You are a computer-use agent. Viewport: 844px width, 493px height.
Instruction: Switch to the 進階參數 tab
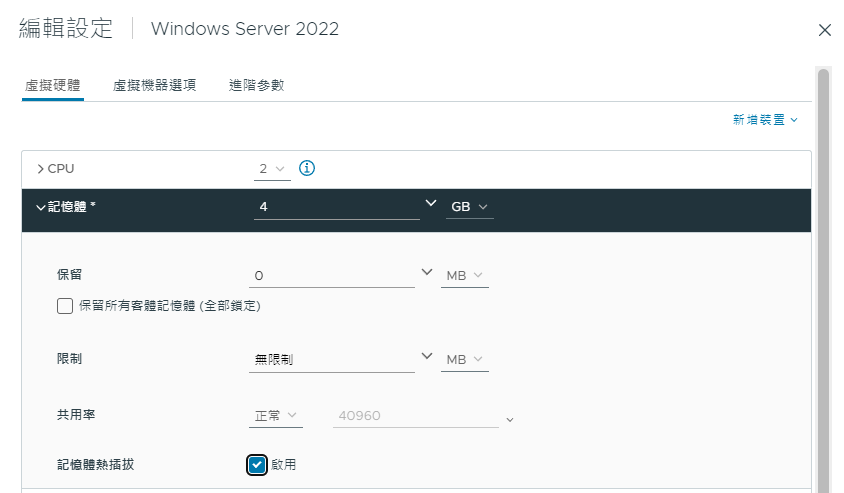(256, 85)
